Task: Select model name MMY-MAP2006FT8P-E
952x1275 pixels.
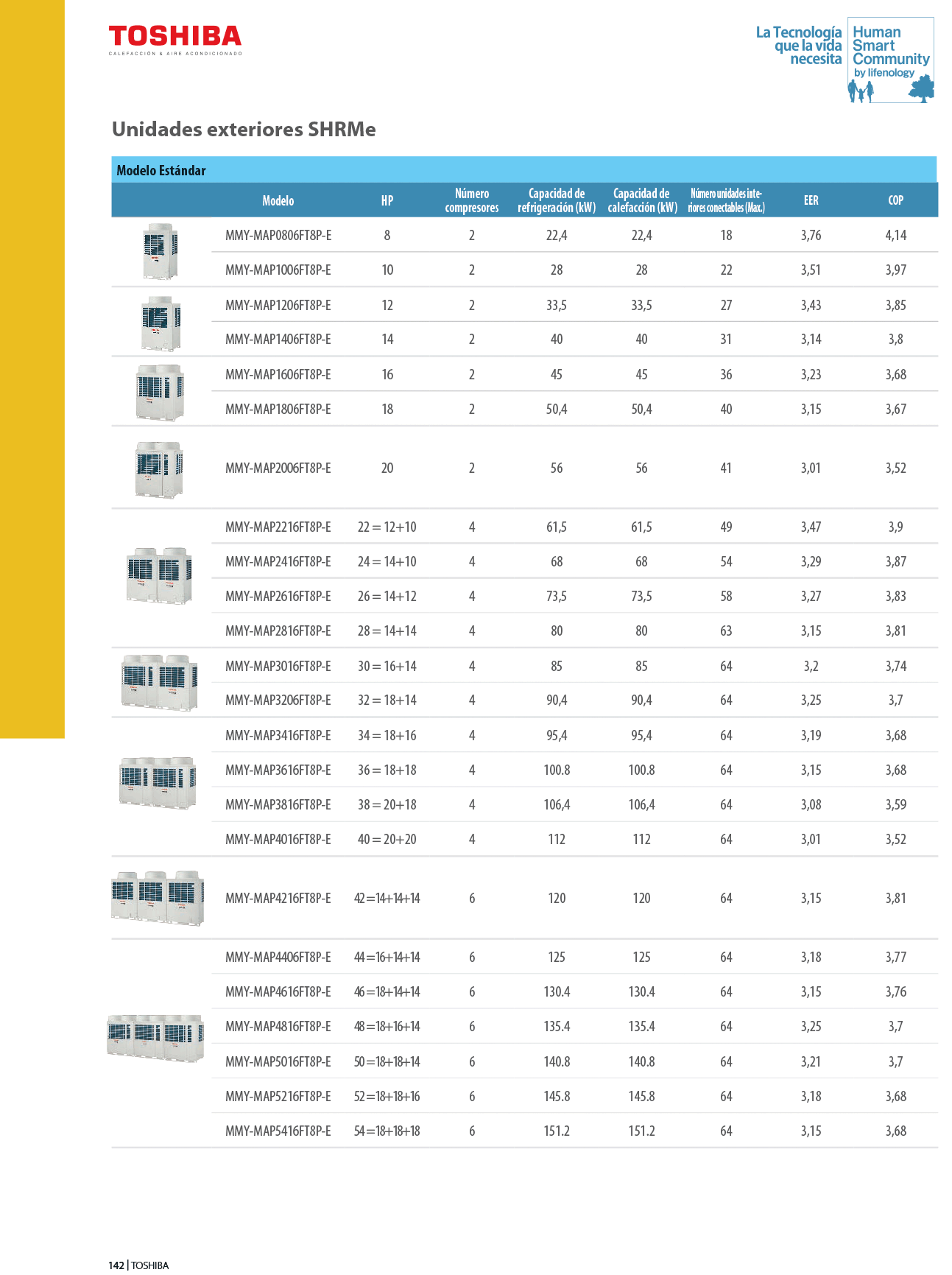Action: point(278,468)
